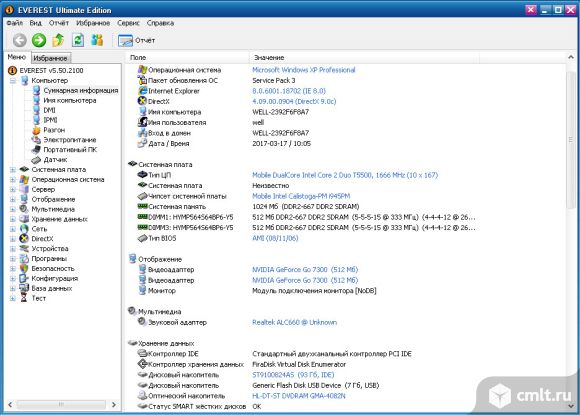
Task: Click the vertical scrollbar down arrow
Action: (x=571, y=406)
